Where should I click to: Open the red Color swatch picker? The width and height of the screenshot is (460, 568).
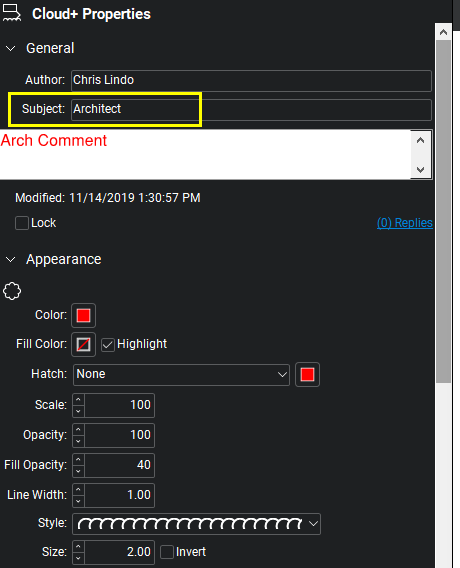(83, 315)
